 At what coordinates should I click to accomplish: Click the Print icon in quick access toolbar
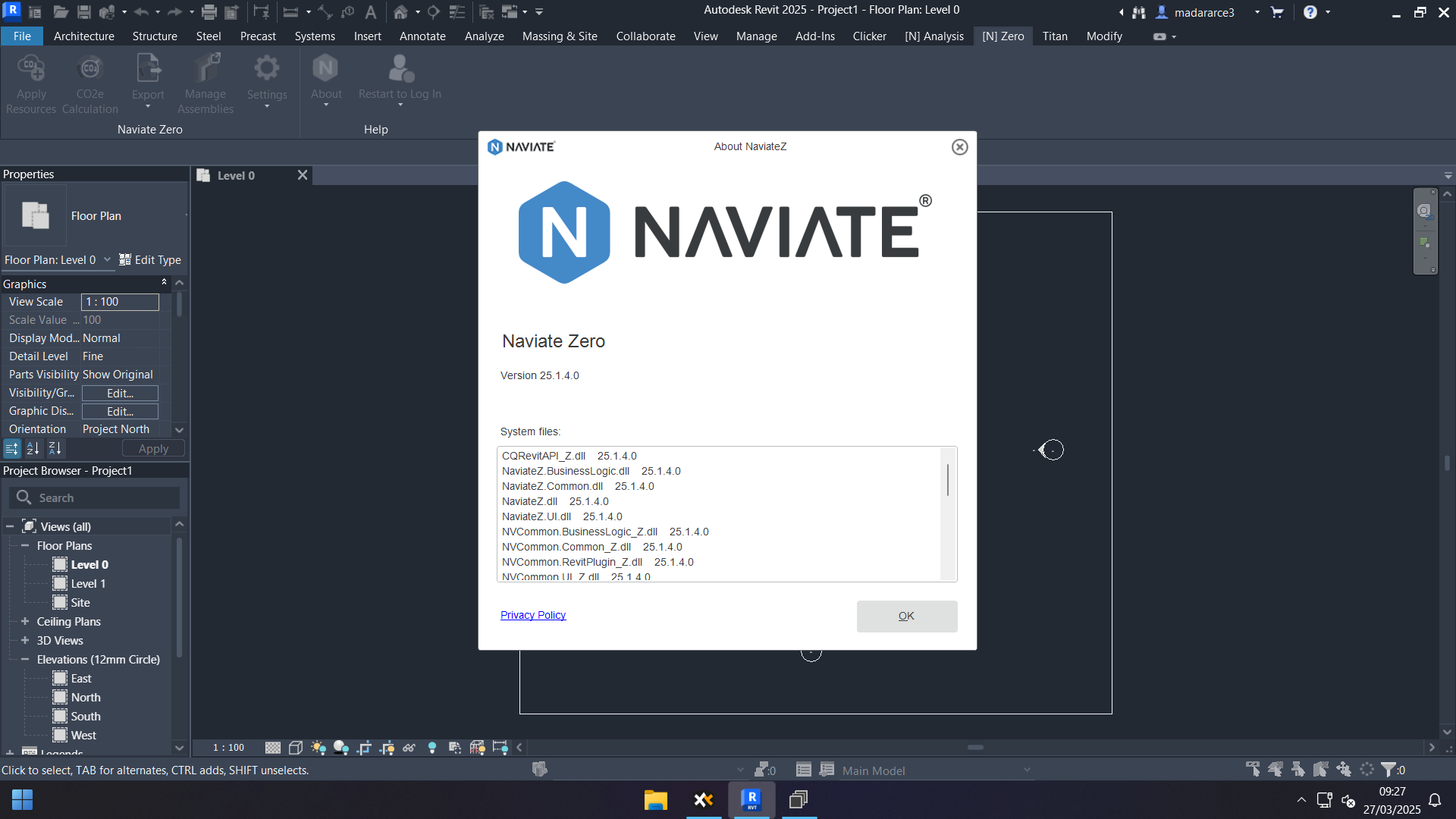tap(209, 12)
